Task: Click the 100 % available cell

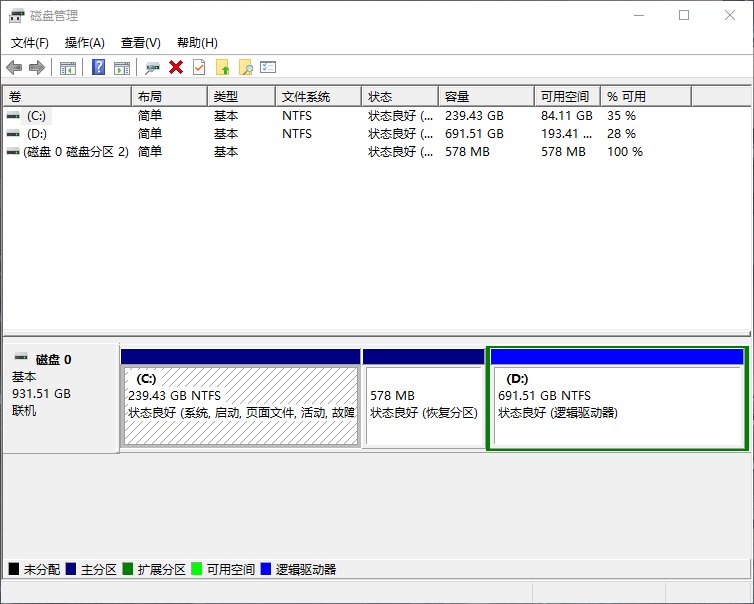Action: (625, 152)
